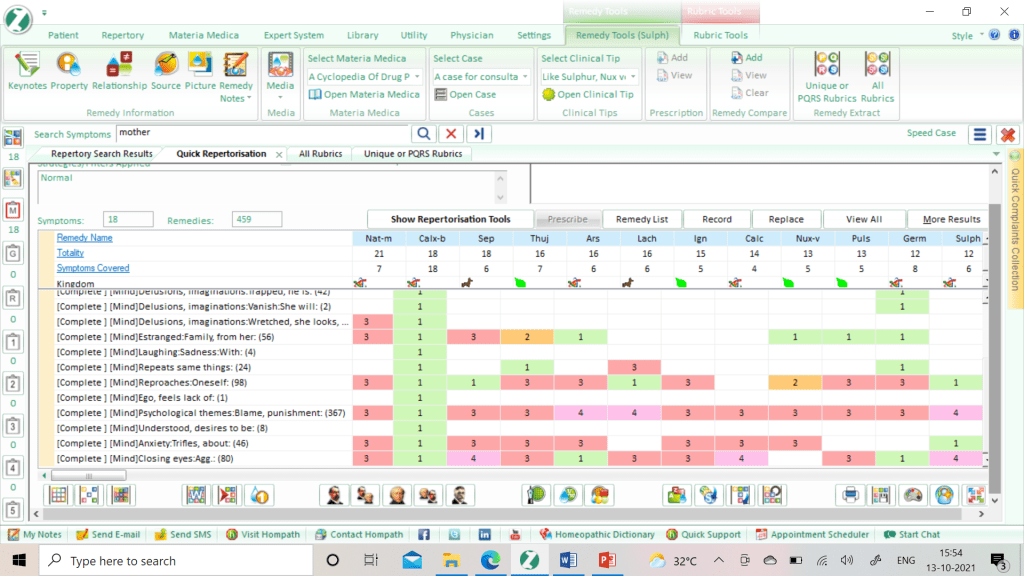1024x576 pixels.
Task: Switch to the Materia Medica ribbon tab
Action: 203,35
